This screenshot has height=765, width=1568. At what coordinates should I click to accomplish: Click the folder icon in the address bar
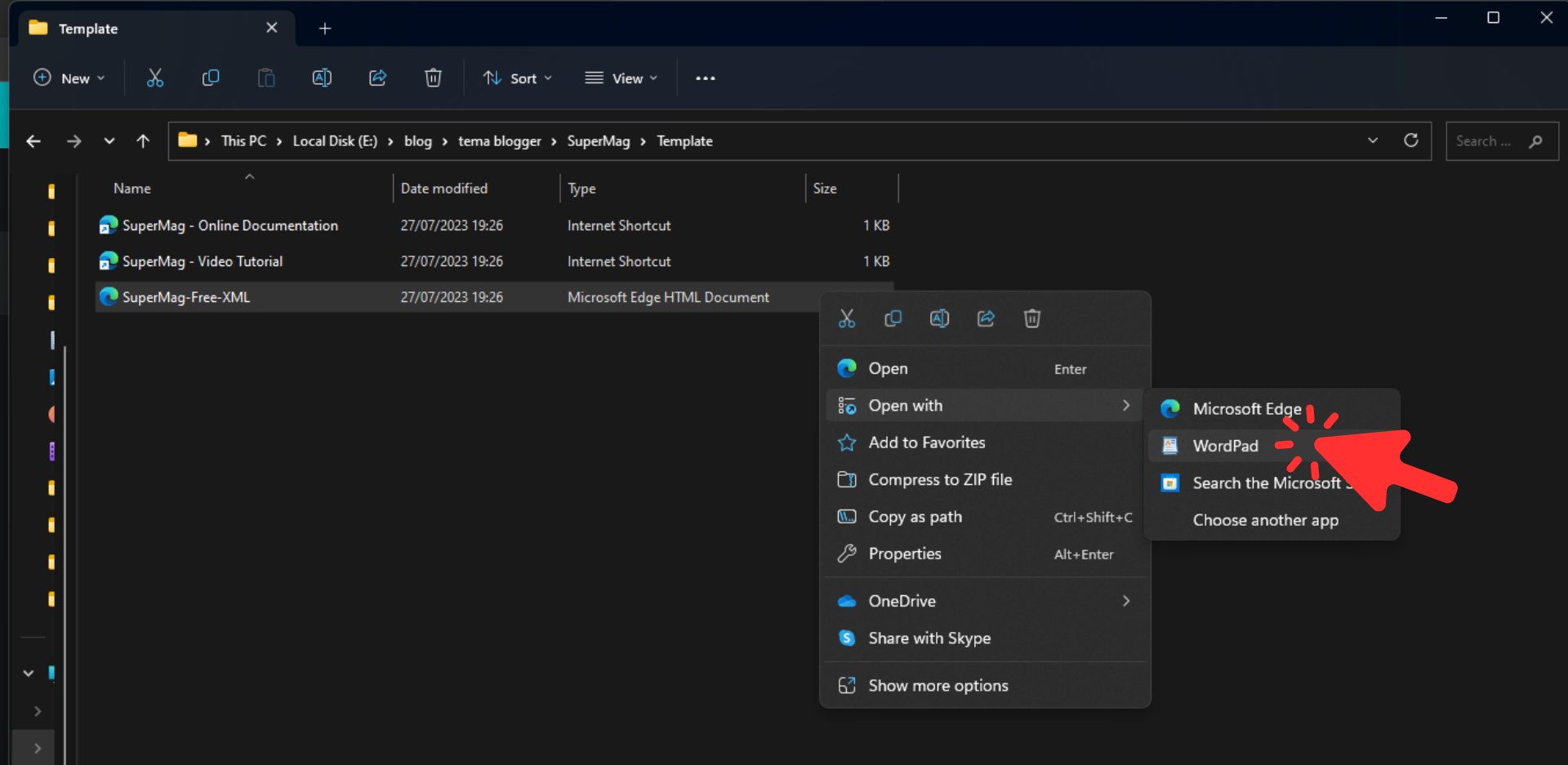tap(188, 140)
